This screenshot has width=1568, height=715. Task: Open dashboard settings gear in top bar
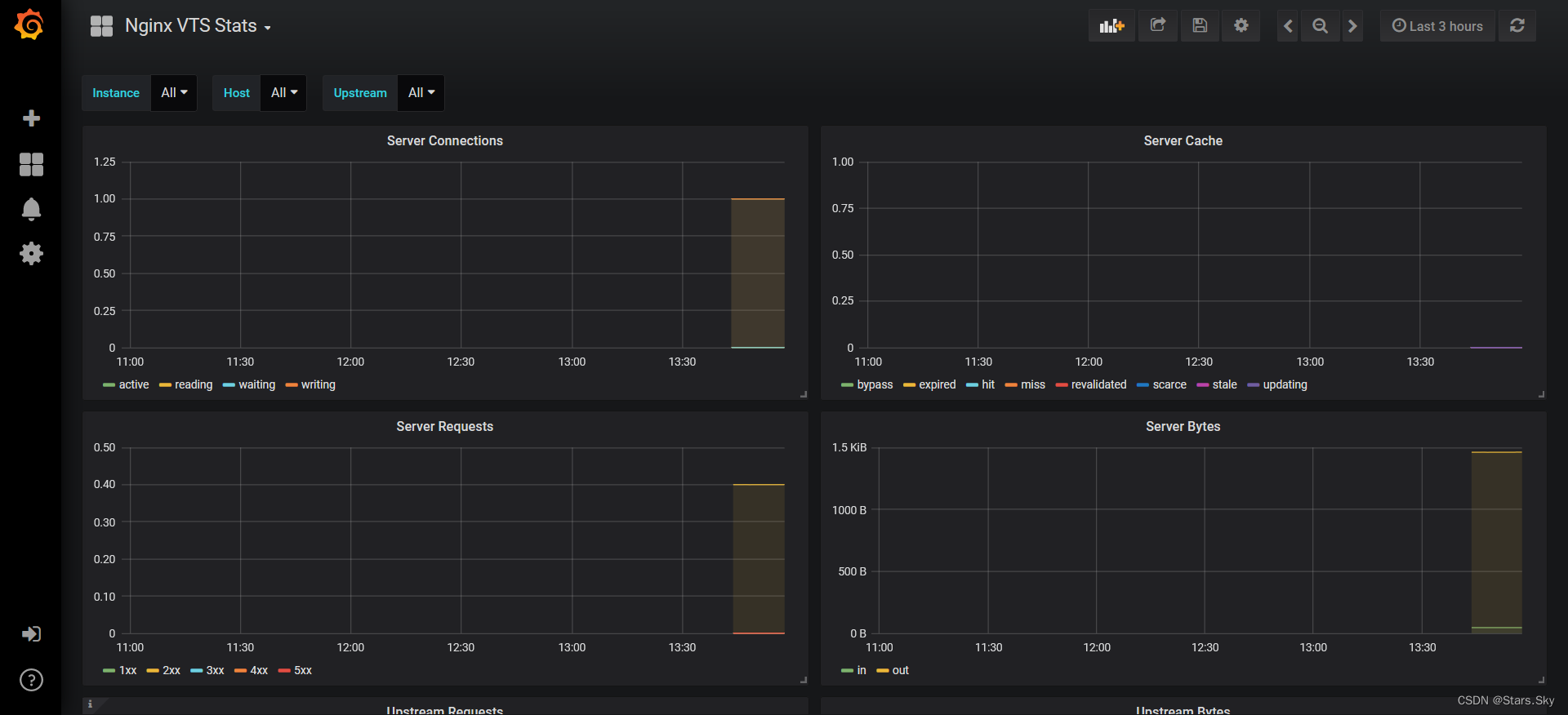[1241, 26]
